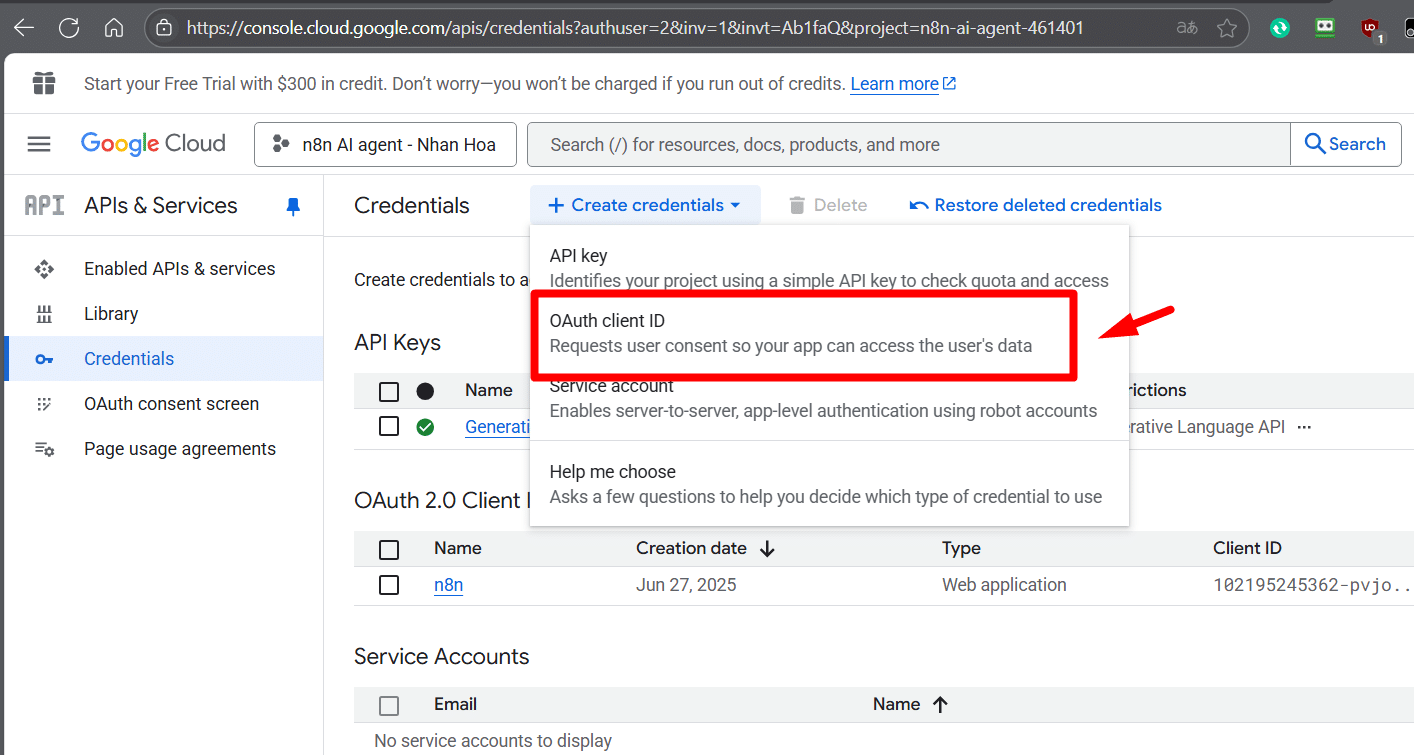The image size is (1414, 755).
Task: Click the blue Search button
Action: (1346, 144)
